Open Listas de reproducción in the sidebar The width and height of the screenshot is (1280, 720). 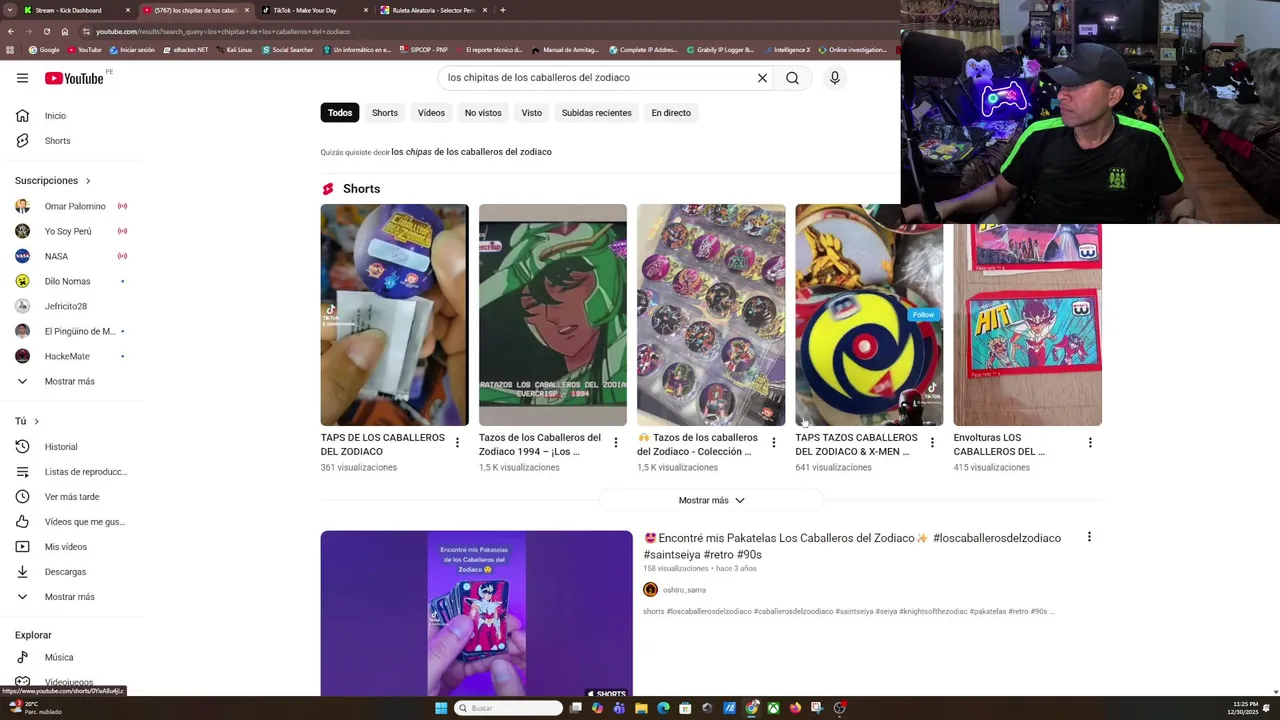tap(70, 472)
